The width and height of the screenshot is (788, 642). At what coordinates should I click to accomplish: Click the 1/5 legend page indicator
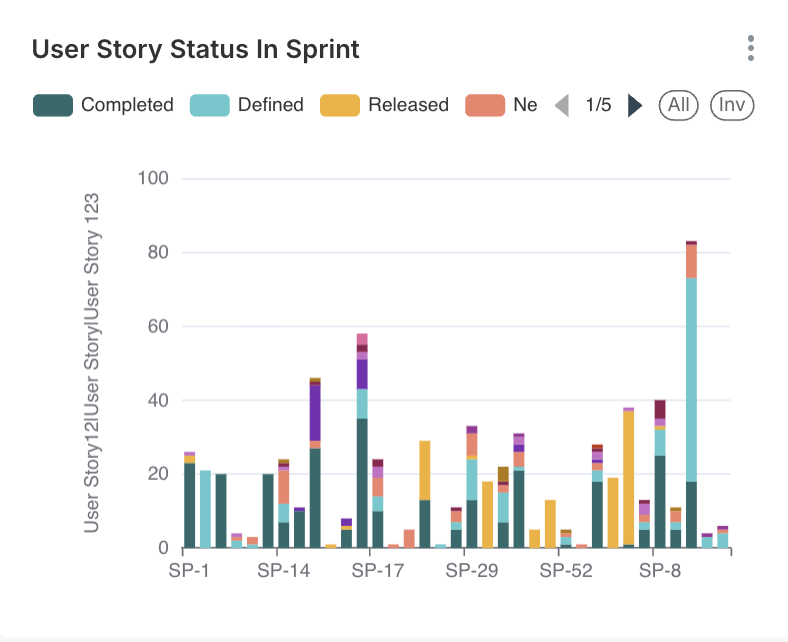(598, 105)
